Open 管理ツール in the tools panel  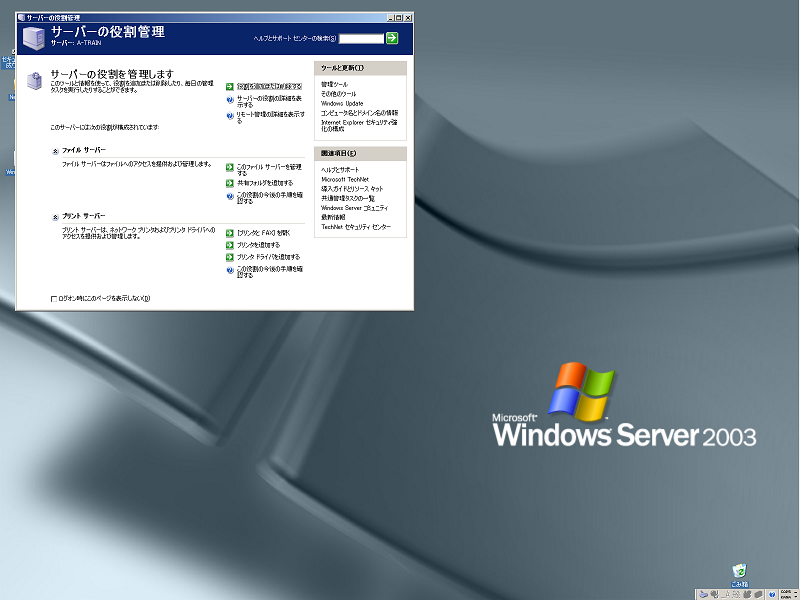click(335, 84)
